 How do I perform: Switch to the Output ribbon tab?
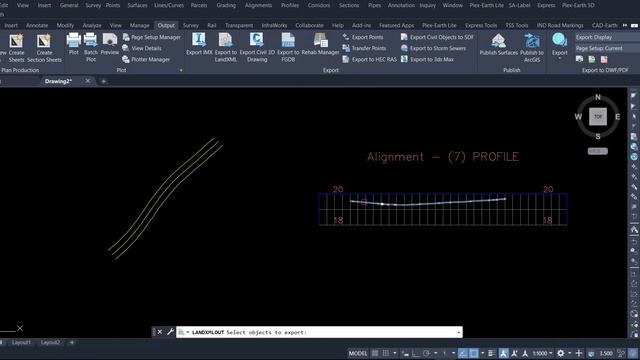click(166, 25)
